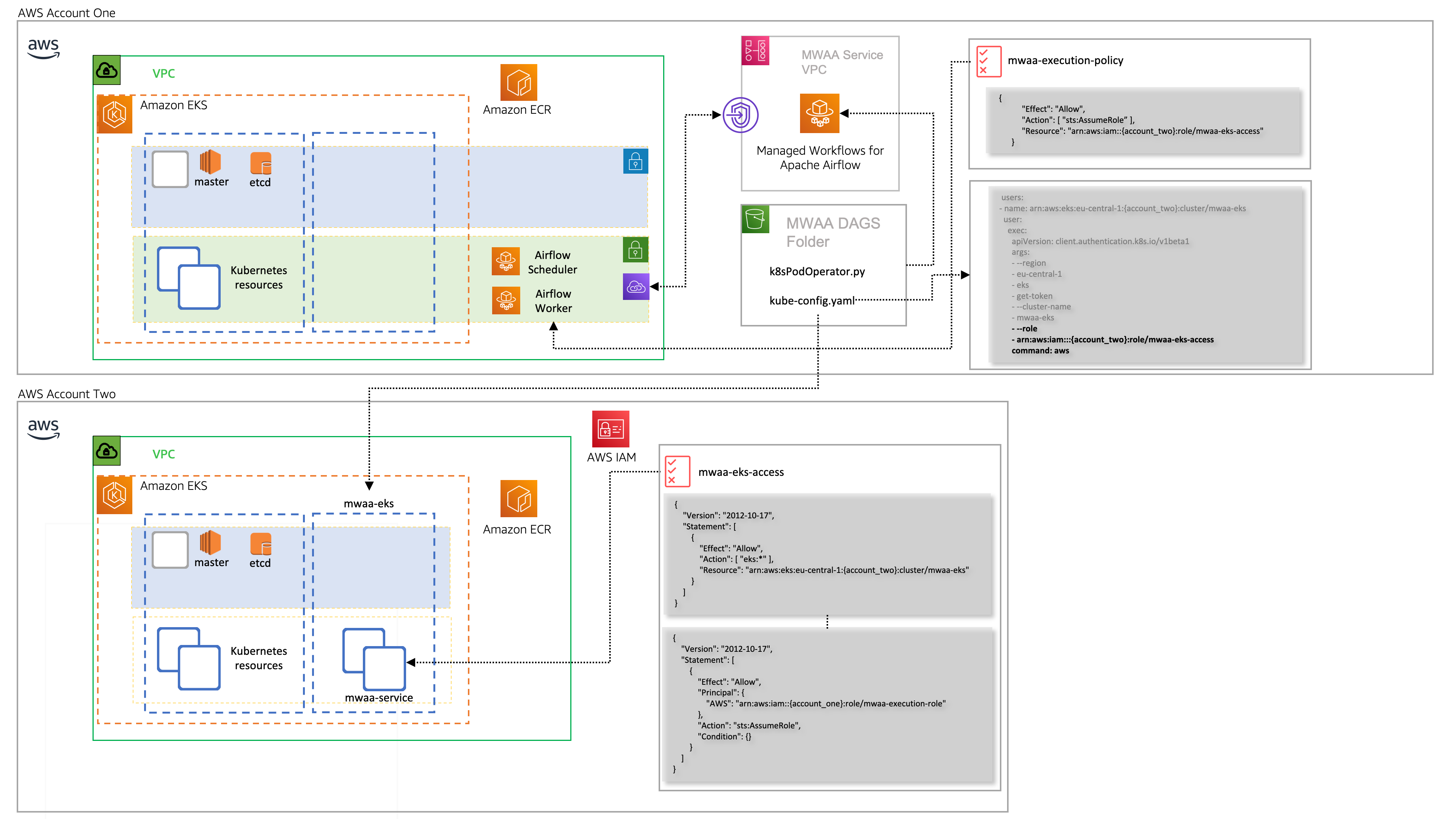
Task: Click the users name cluster ARN line
Action: point(1122,209)
